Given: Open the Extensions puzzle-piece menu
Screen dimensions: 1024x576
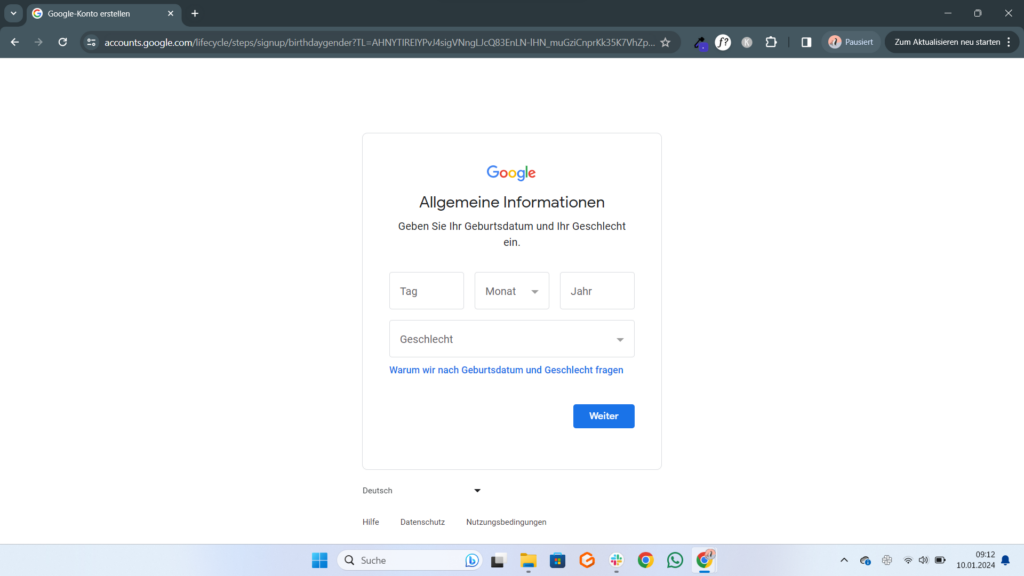Looking at the screenshot, I should pos(771,42).
